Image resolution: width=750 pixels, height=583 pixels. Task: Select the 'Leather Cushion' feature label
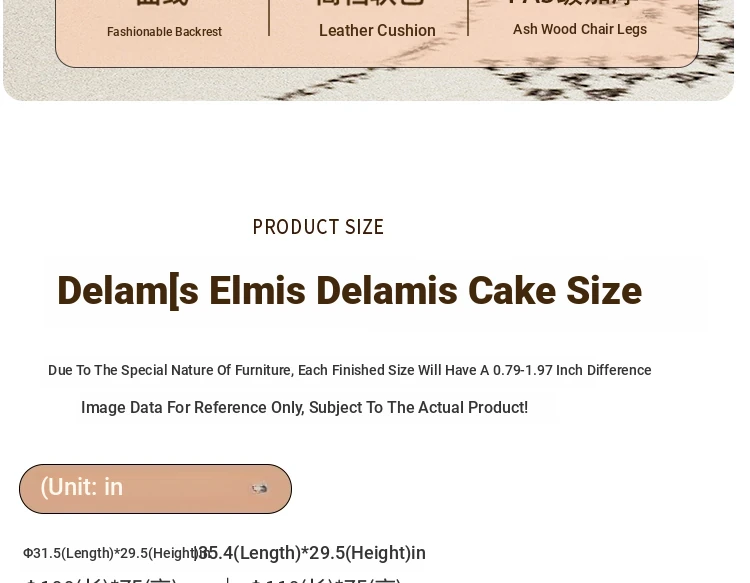click(377, 31)
